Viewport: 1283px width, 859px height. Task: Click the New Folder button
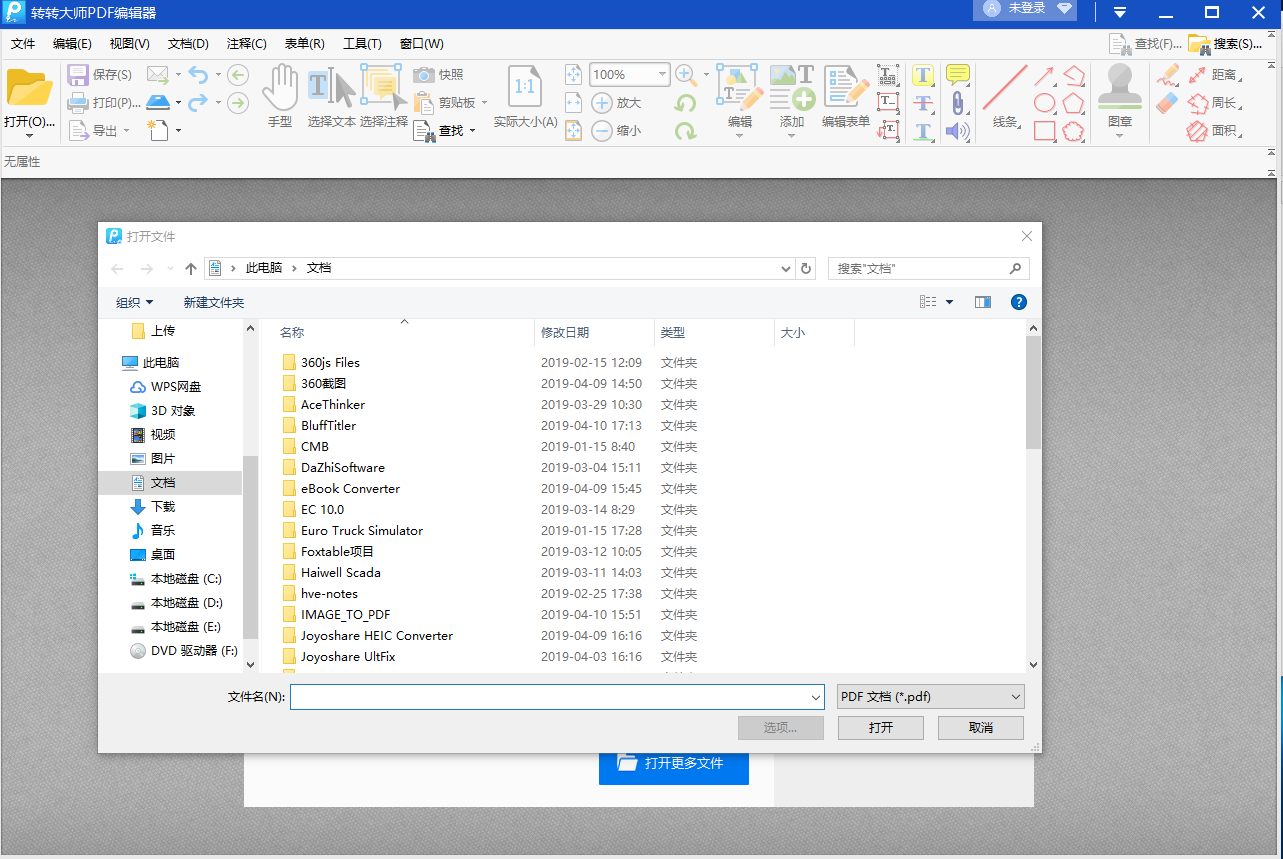click(x=214, y=302)
